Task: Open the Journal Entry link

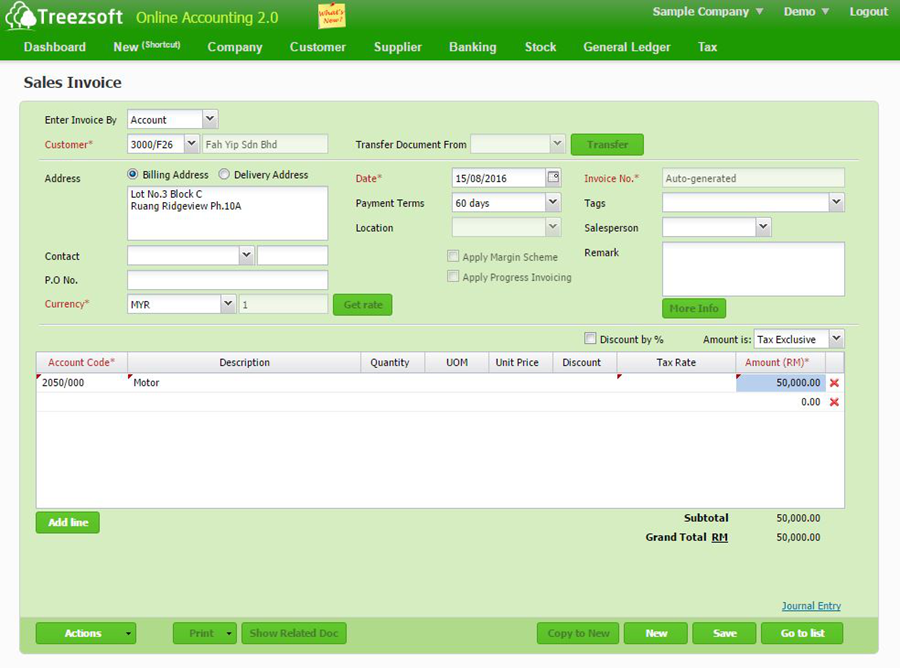Action: click(x=811, y=605)
